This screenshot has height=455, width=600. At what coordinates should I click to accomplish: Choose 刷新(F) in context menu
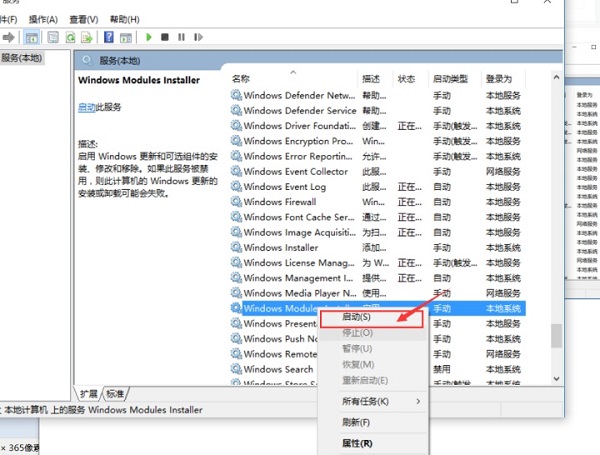(x=373, y=422)
